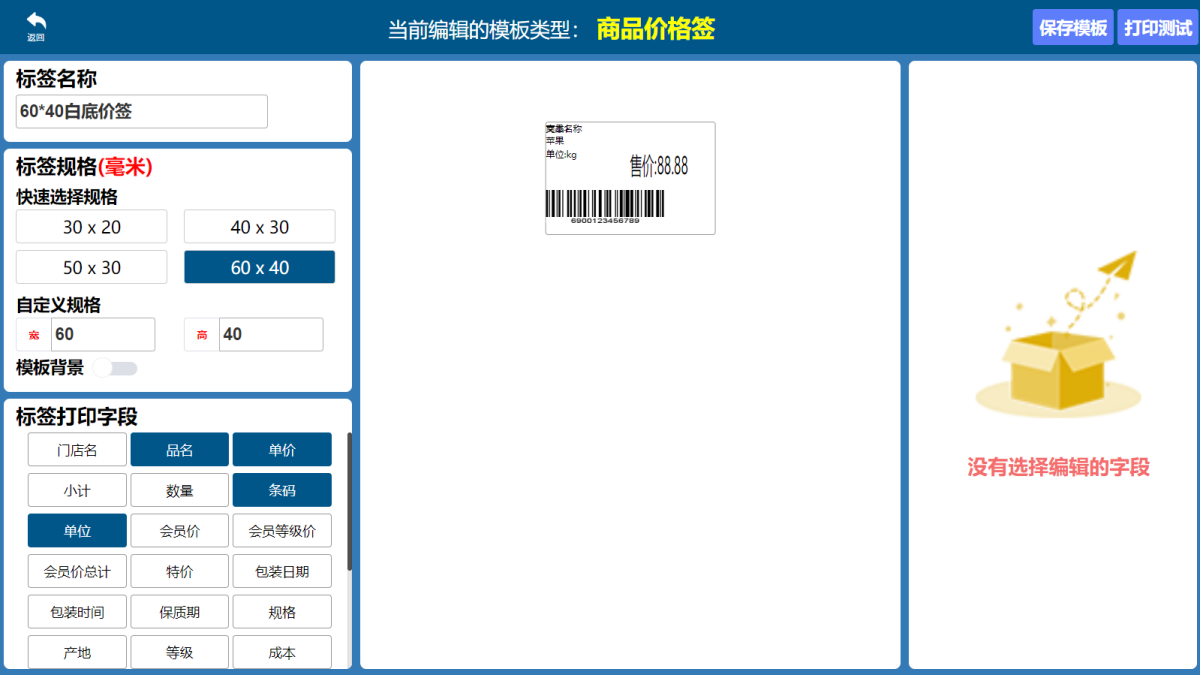Deselect the 60 x 40 size preset
Viewport: 1200px width, 675px height.
[x=259, y=267]
